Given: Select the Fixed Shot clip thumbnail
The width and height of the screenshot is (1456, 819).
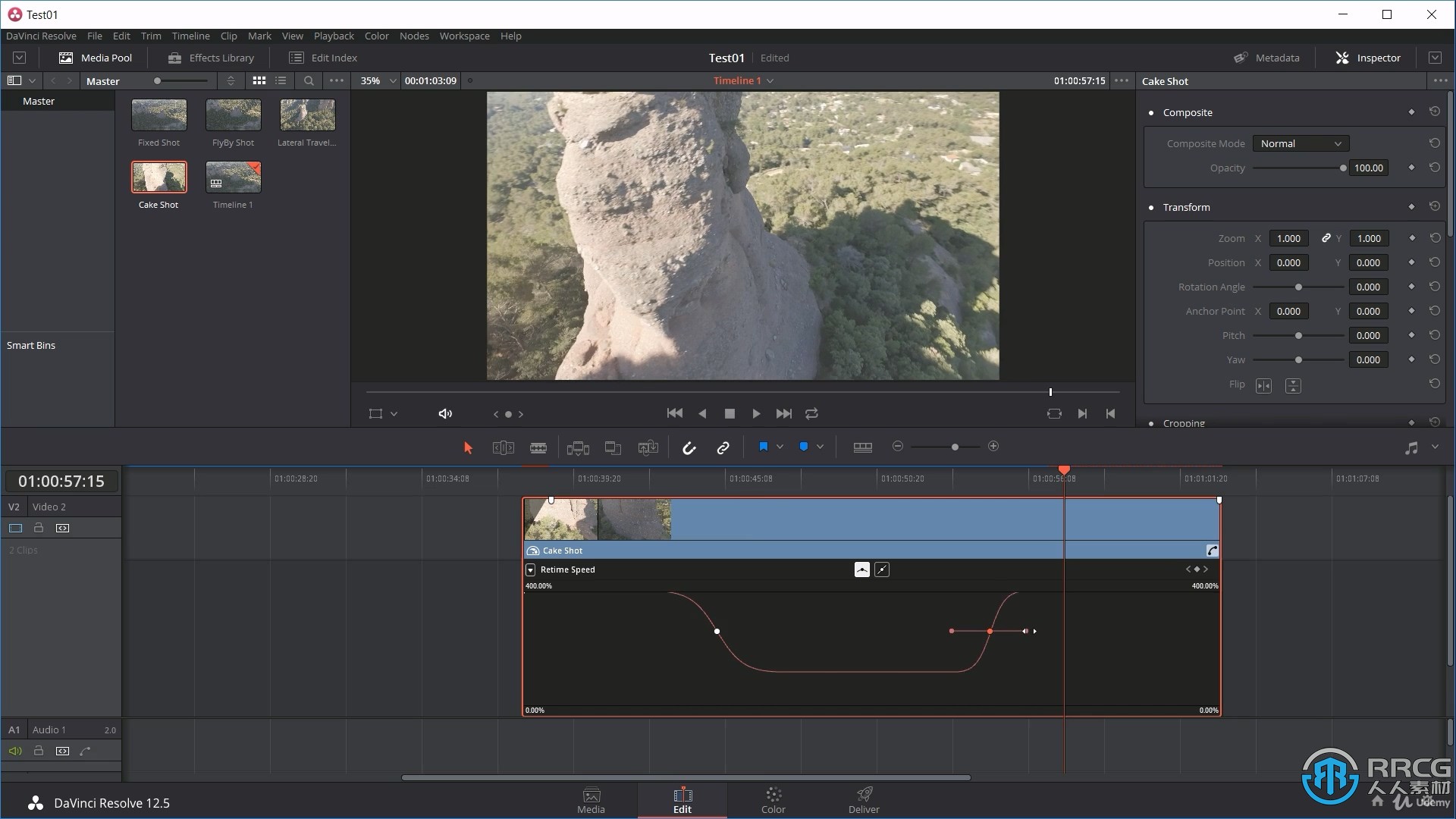Looking at the screenshot, I should (159, 115).
